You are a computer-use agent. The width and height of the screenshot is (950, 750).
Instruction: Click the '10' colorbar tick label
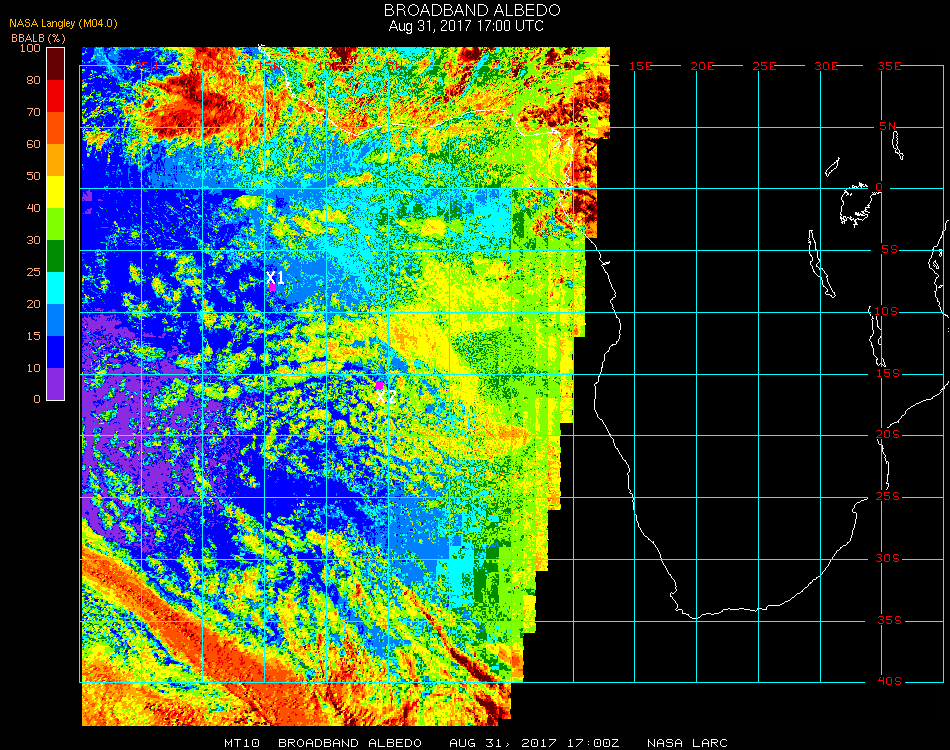pos(33,368)
